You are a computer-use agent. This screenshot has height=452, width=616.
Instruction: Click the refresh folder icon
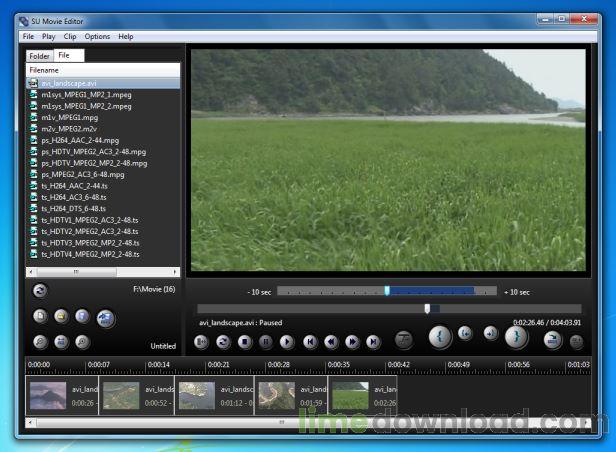tap(40, 291)
